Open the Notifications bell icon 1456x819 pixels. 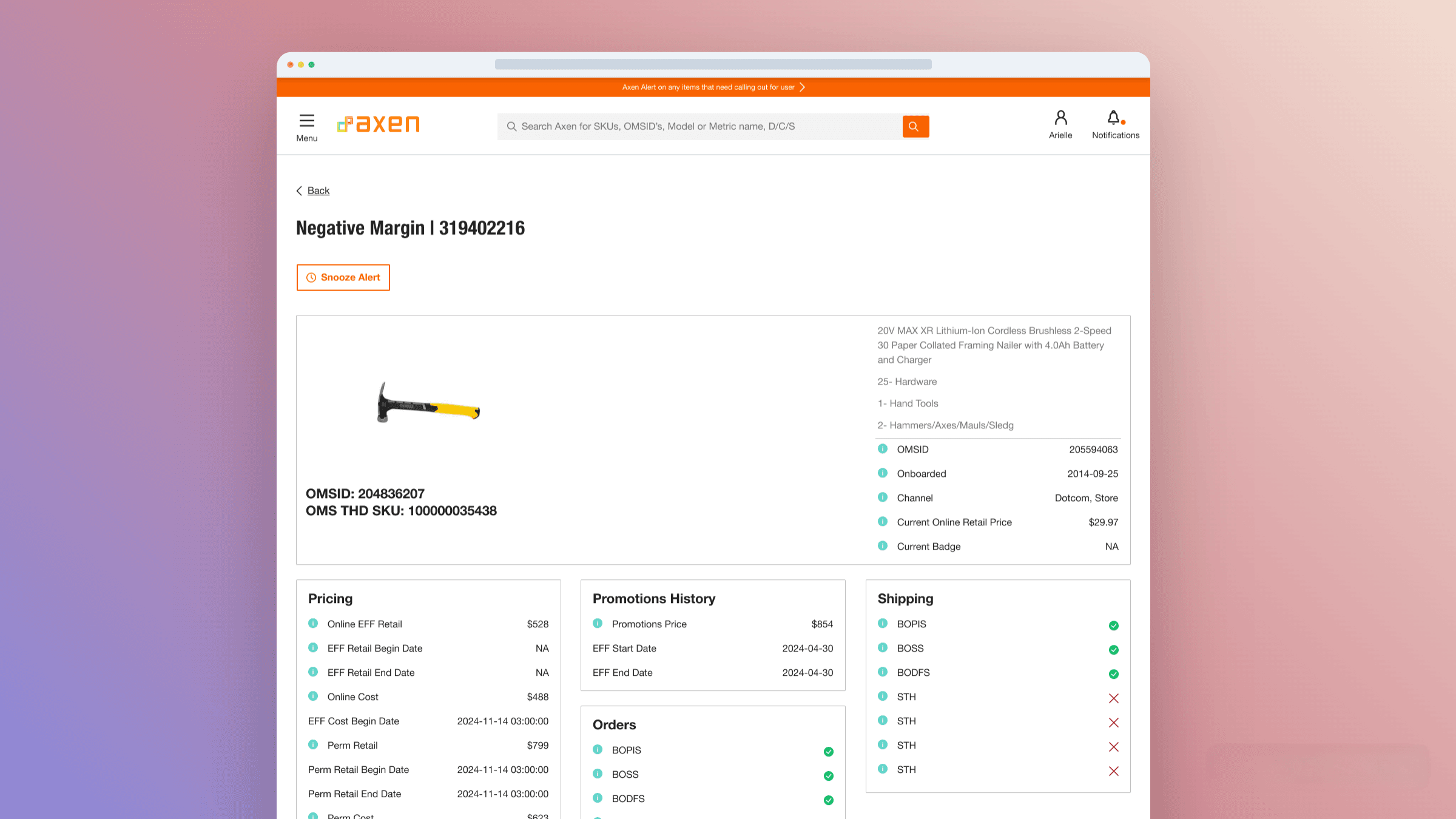click(1114, 118)
